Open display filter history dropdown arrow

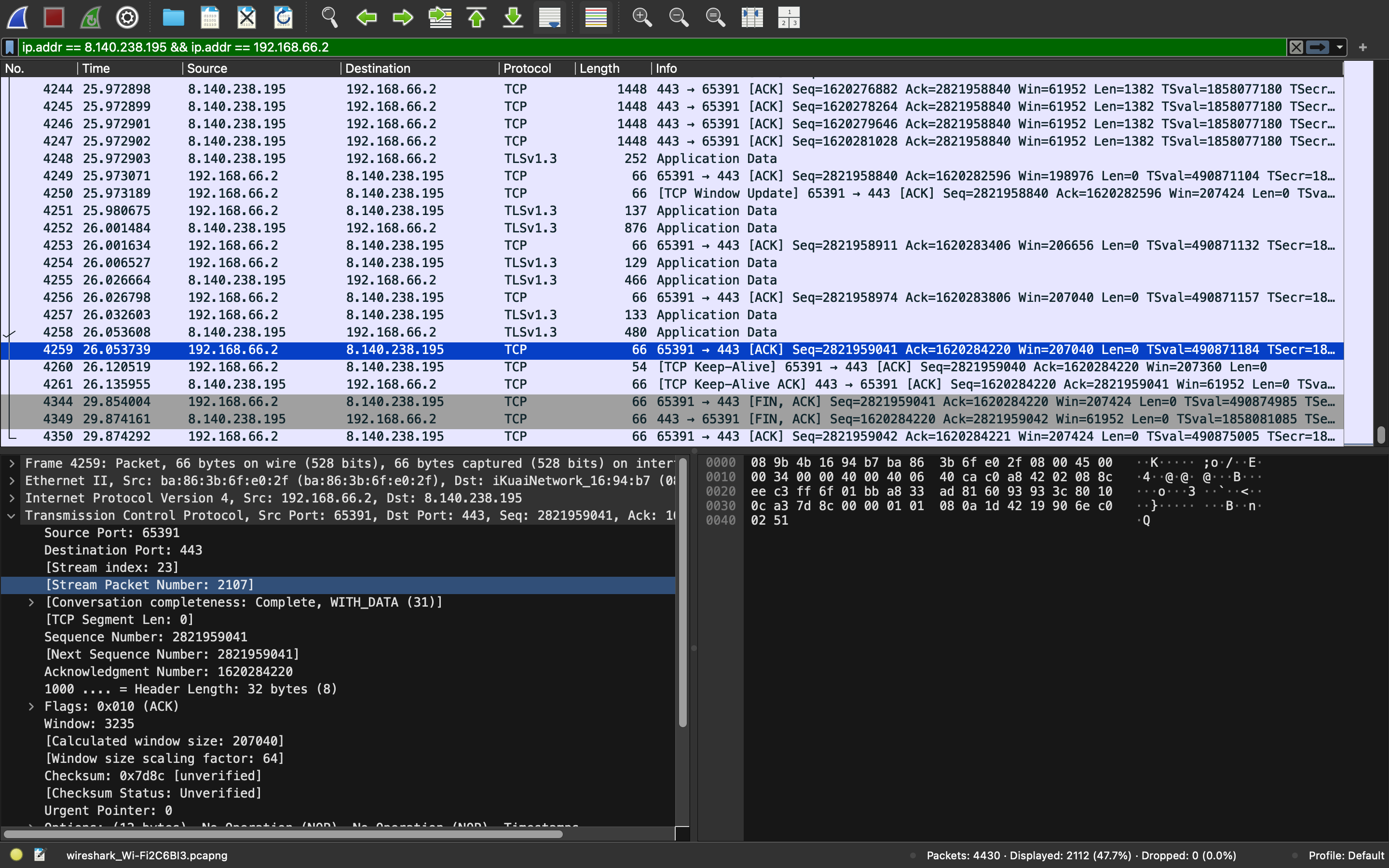[1340, 47]
